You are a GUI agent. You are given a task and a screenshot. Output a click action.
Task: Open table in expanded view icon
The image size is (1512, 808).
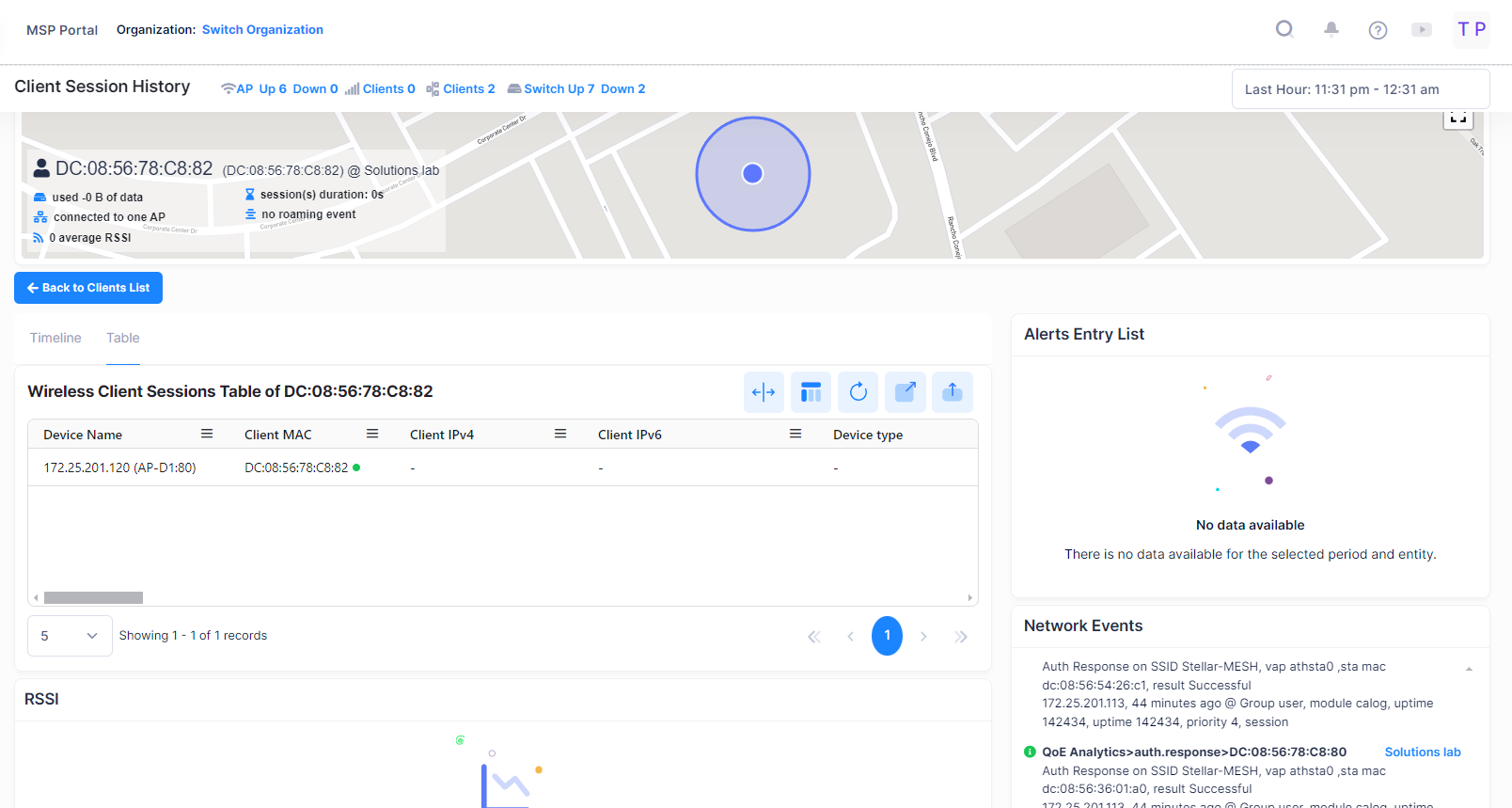point(905,392)
